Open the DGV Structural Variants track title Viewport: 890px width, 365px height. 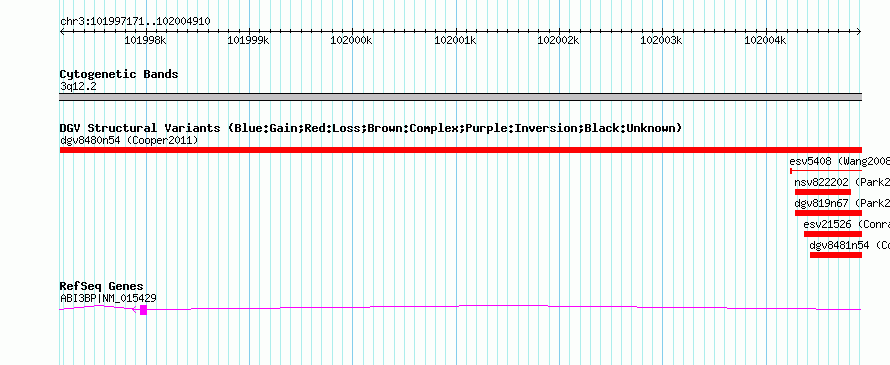click(371, 128)
